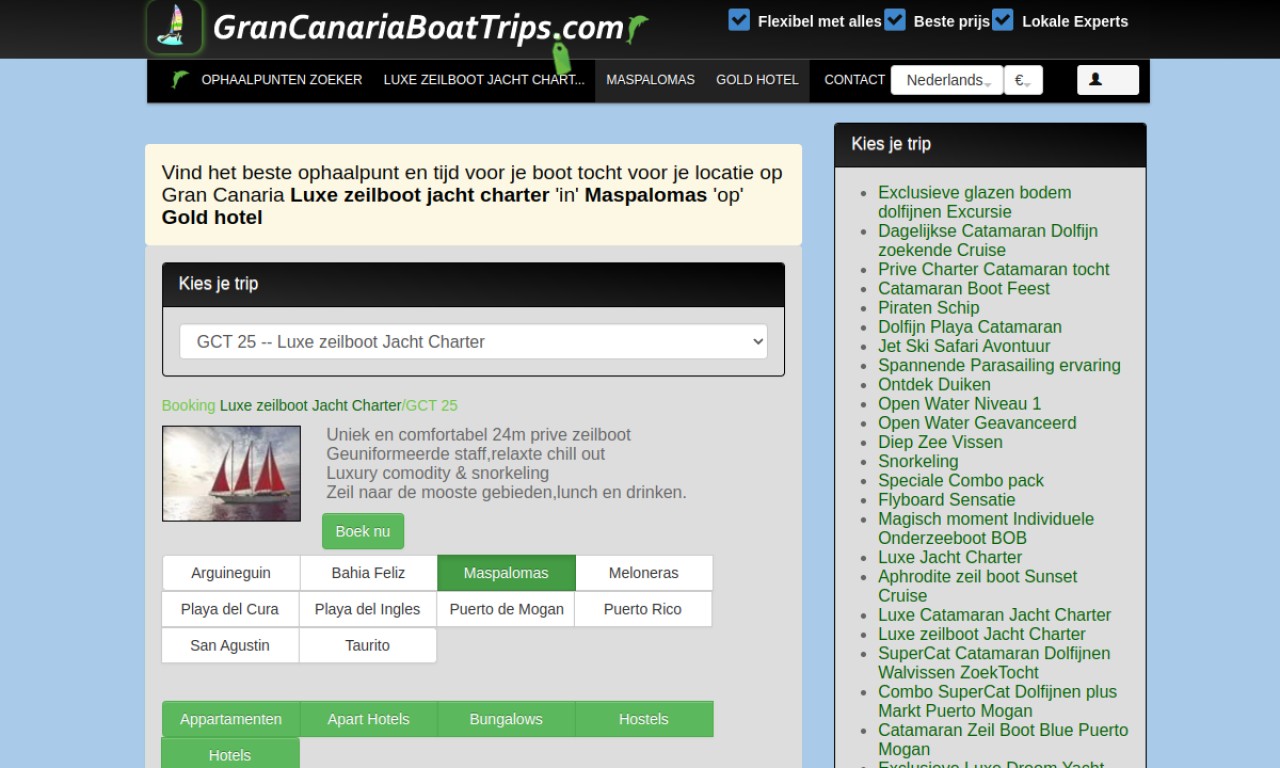
Task: Open the Nederlands language dropdown
Action: [x=947, y=80]
